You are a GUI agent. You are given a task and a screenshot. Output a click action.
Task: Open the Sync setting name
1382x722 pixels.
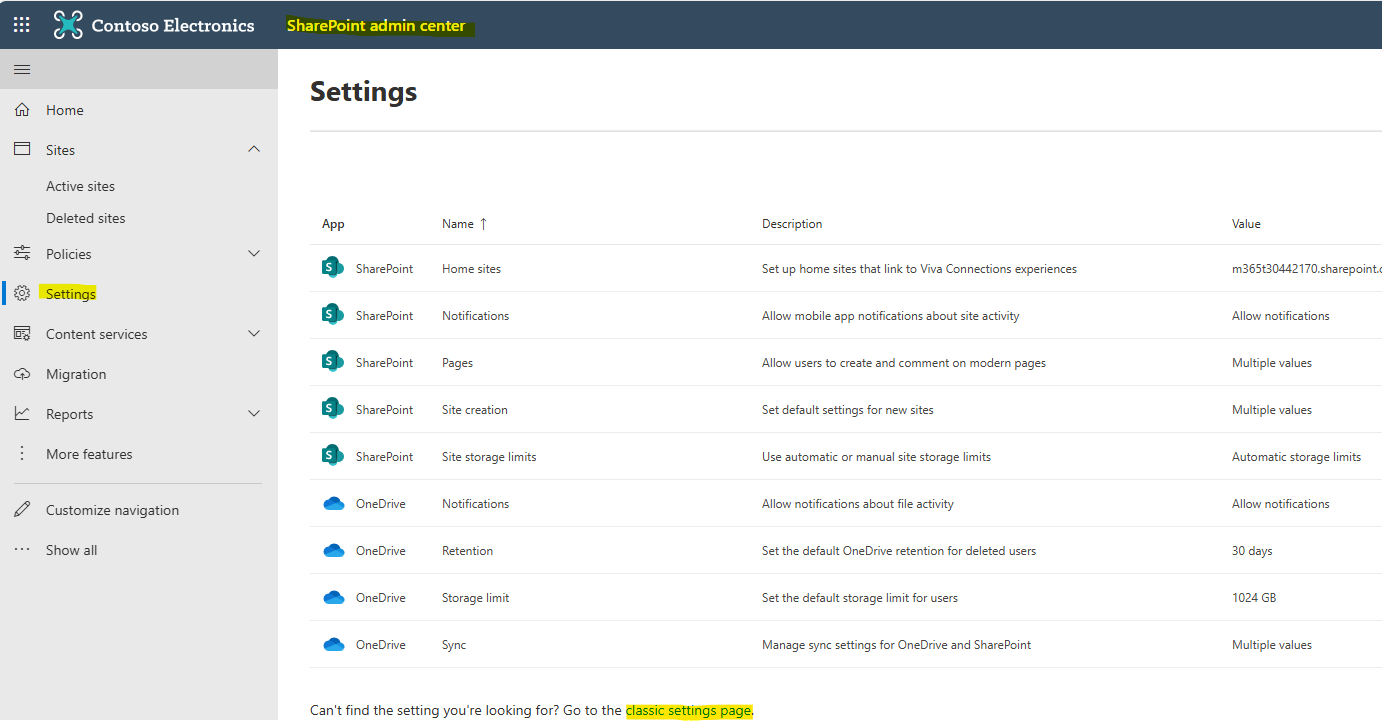454,645
